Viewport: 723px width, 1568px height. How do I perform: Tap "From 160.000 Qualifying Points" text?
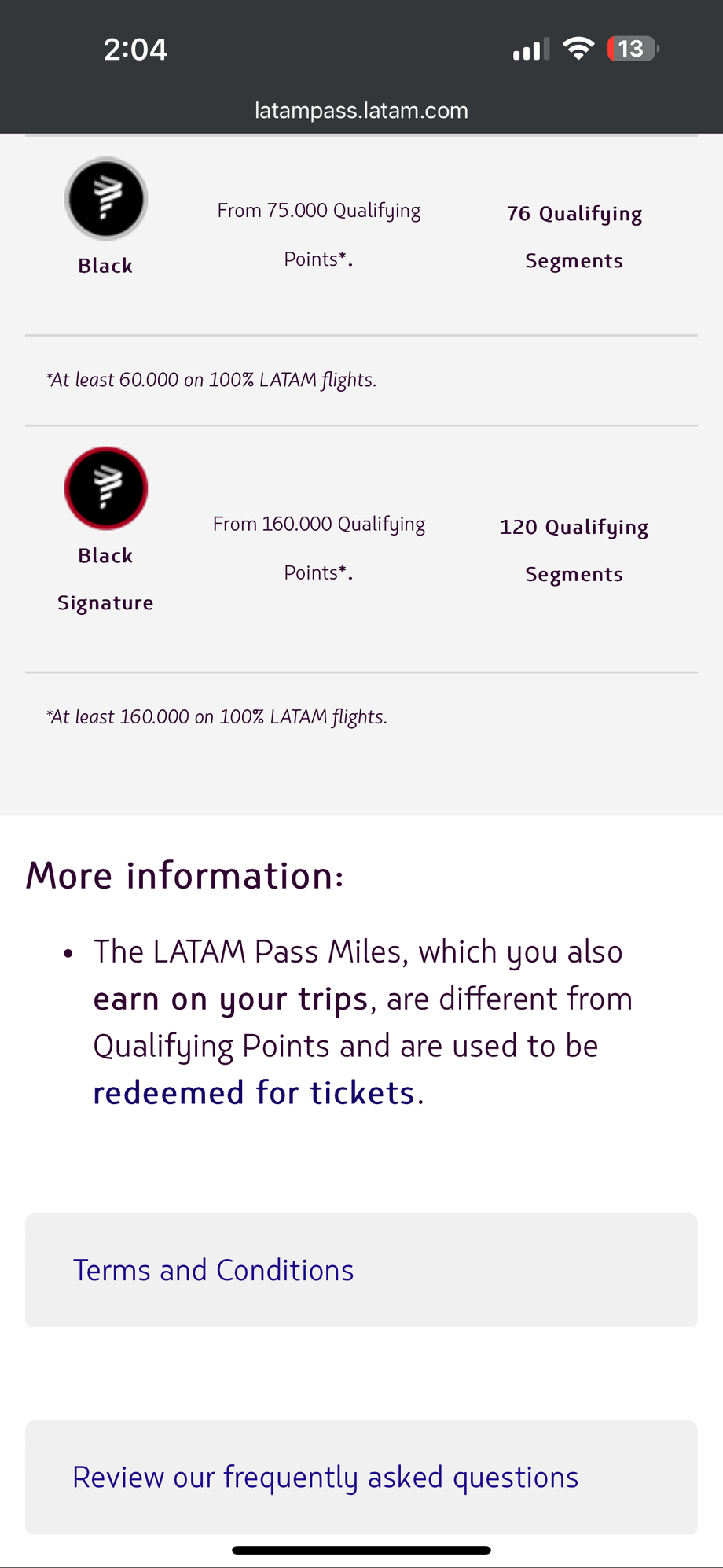319,548
